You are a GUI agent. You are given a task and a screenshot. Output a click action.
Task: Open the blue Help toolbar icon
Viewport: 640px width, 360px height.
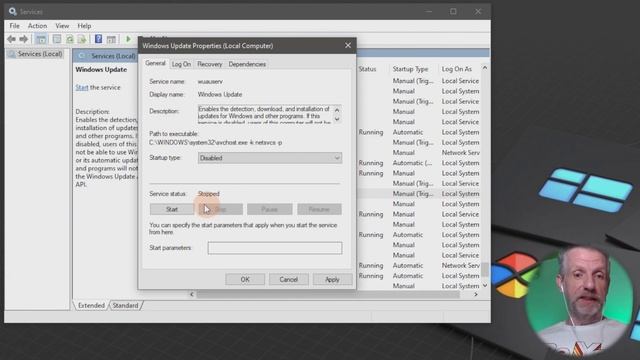tap(98, 39)
